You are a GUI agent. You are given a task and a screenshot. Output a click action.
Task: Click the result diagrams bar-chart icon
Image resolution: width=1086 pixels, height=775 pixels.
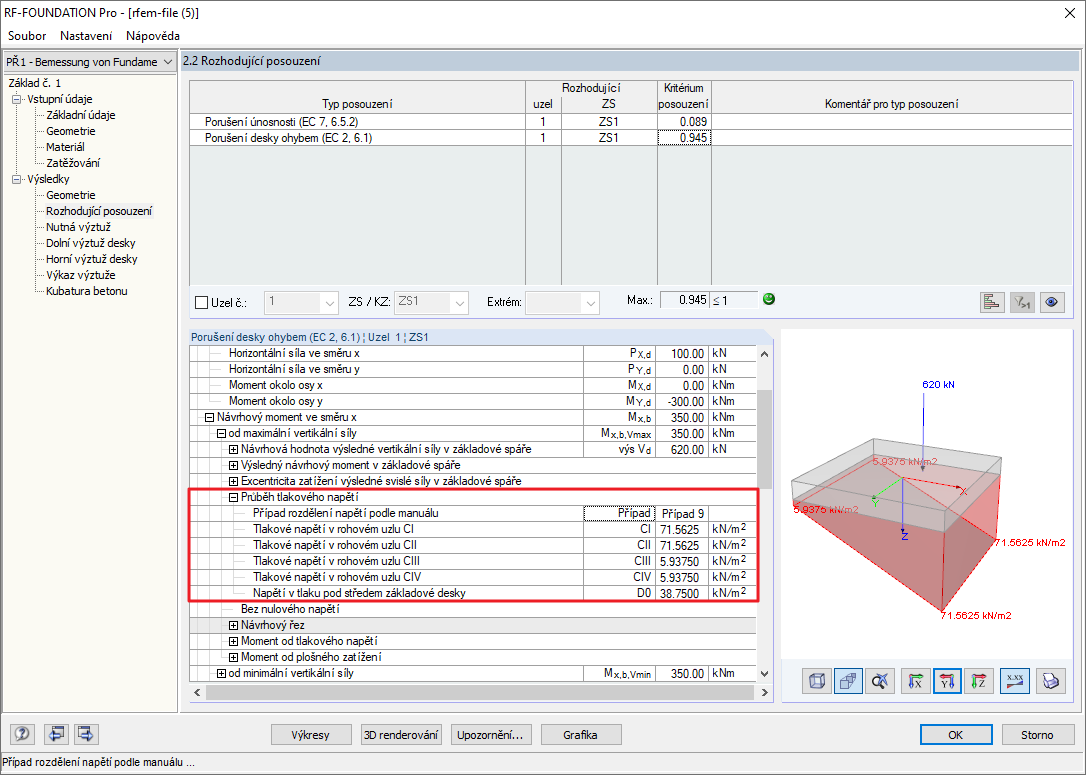[x=992, y=302]
